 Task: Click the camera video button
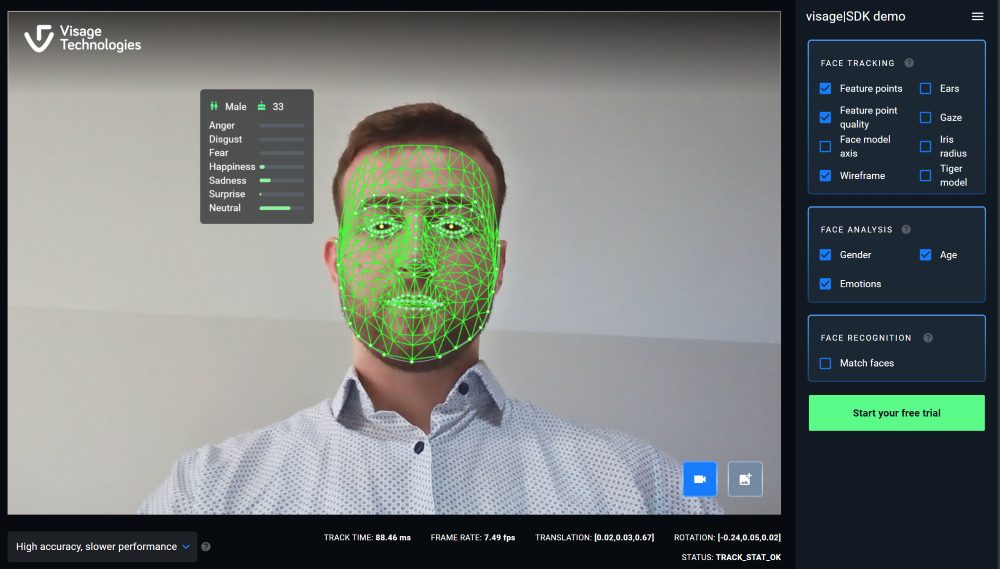point(700,479)
